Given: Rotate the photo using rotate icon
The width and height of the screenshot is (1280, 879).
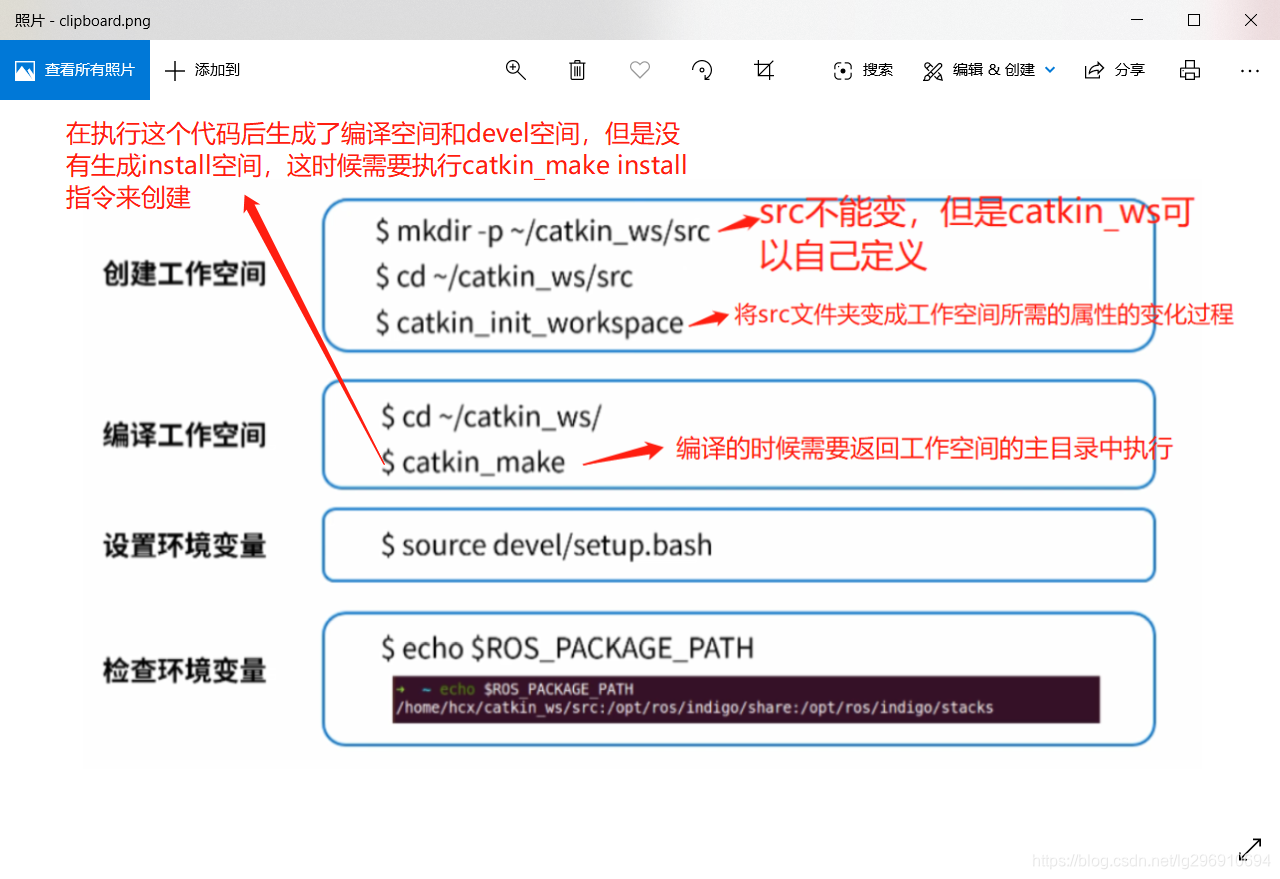Looking at the screenshot, I should (702, 70).
